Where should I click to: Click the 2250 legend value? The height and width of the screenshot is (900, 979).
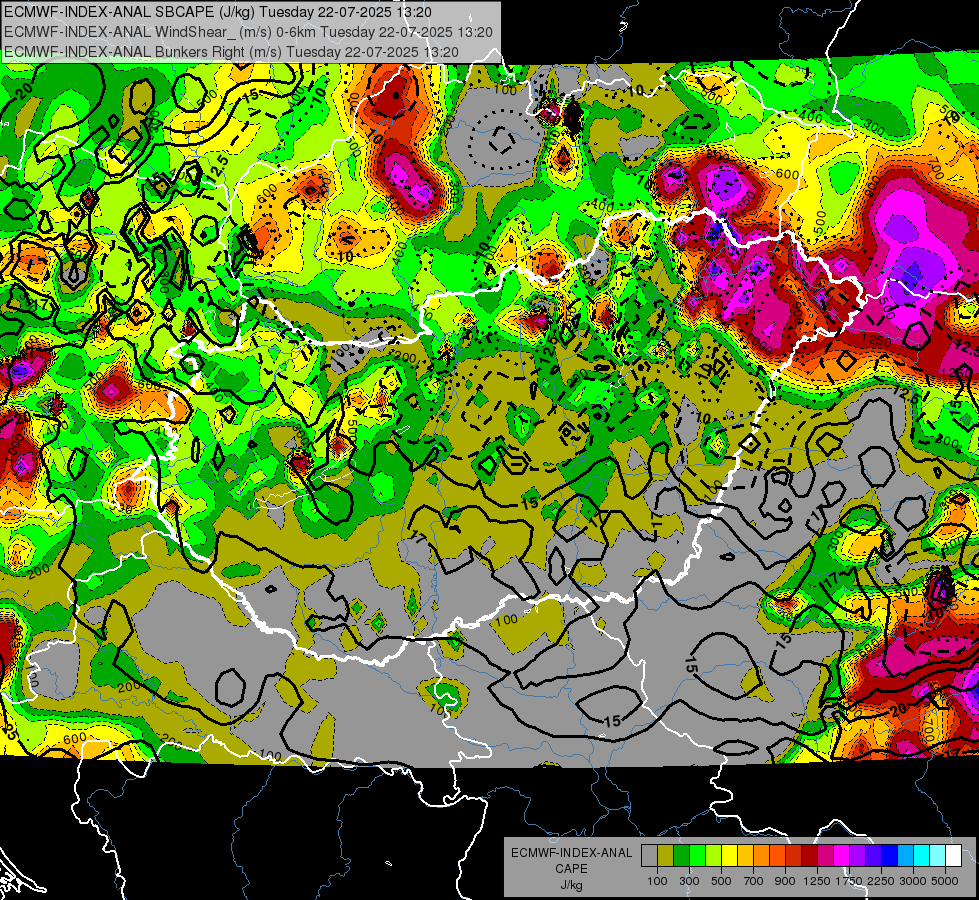[881, 881]
